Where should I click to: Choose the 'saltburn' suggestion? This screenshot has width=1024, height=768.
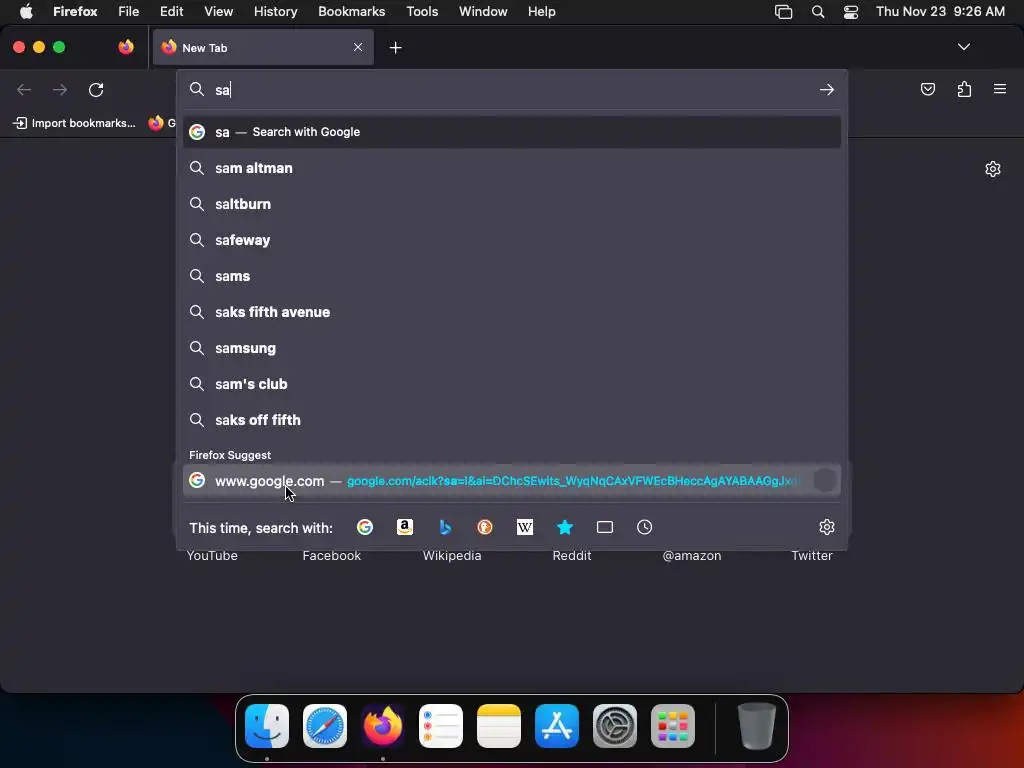(512, 204)
